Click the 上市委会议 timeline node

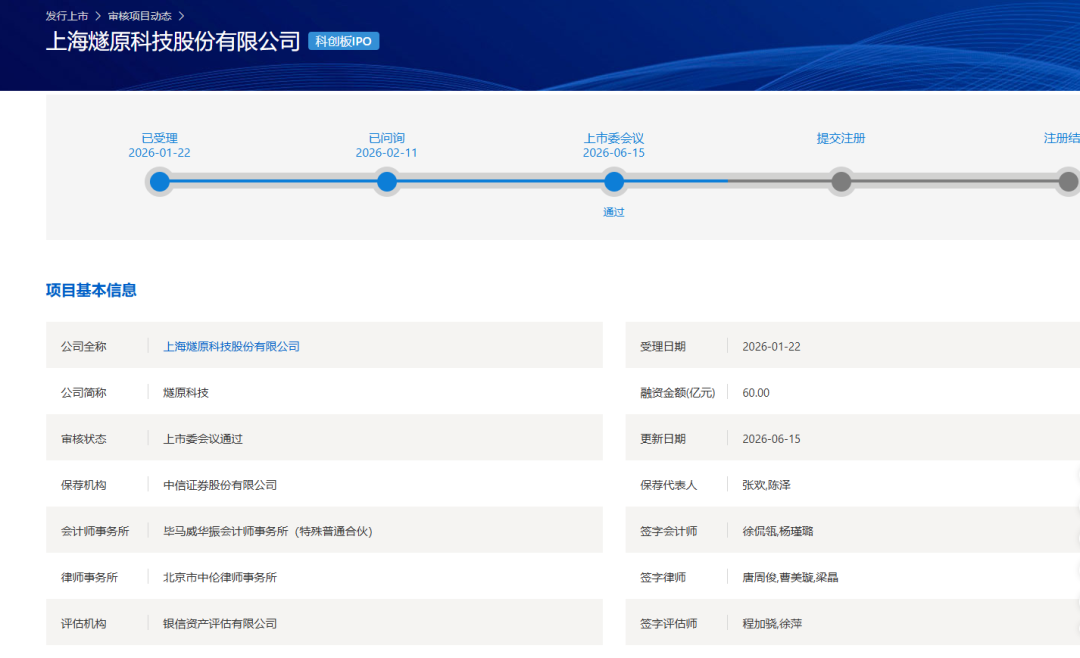pyautogui.click(x=614, y=182)
